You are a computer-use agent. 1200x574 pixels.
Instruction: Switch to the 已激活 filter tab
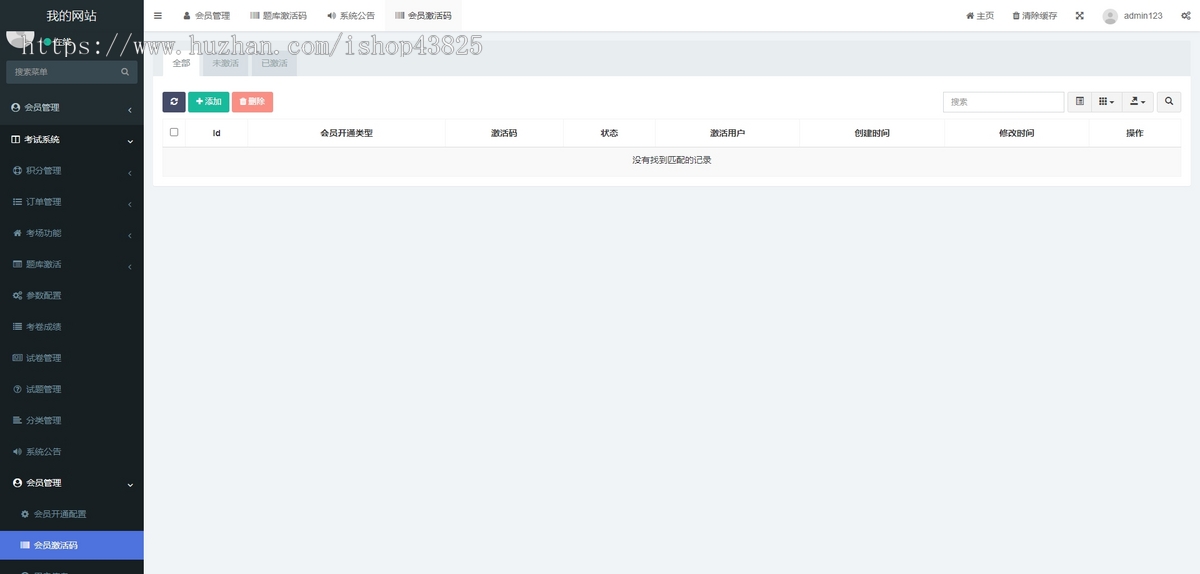pos(274,63)
